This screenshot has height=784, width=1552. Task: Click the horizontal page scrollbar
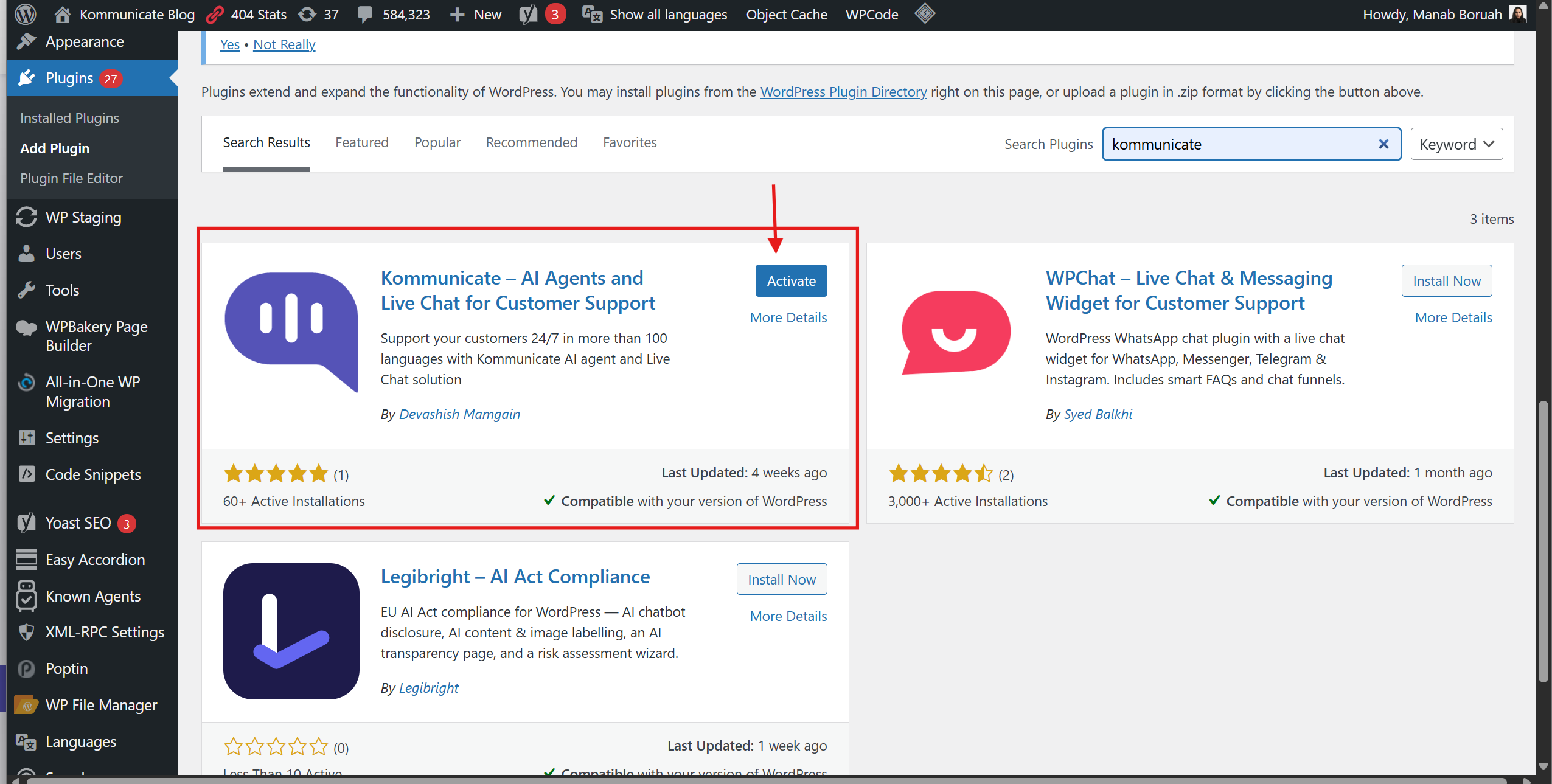[767, 780]
